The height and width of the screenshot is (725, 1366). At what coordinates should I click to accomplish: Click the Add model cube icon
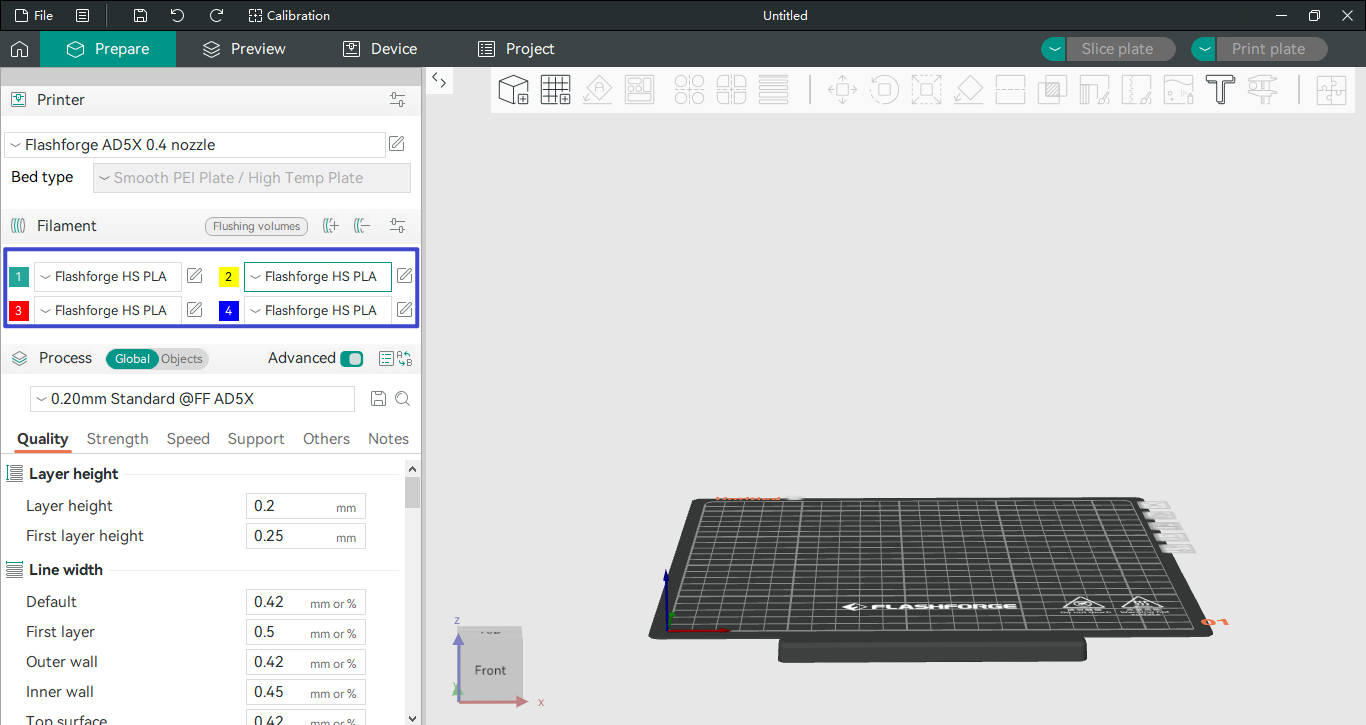(513, 89)
